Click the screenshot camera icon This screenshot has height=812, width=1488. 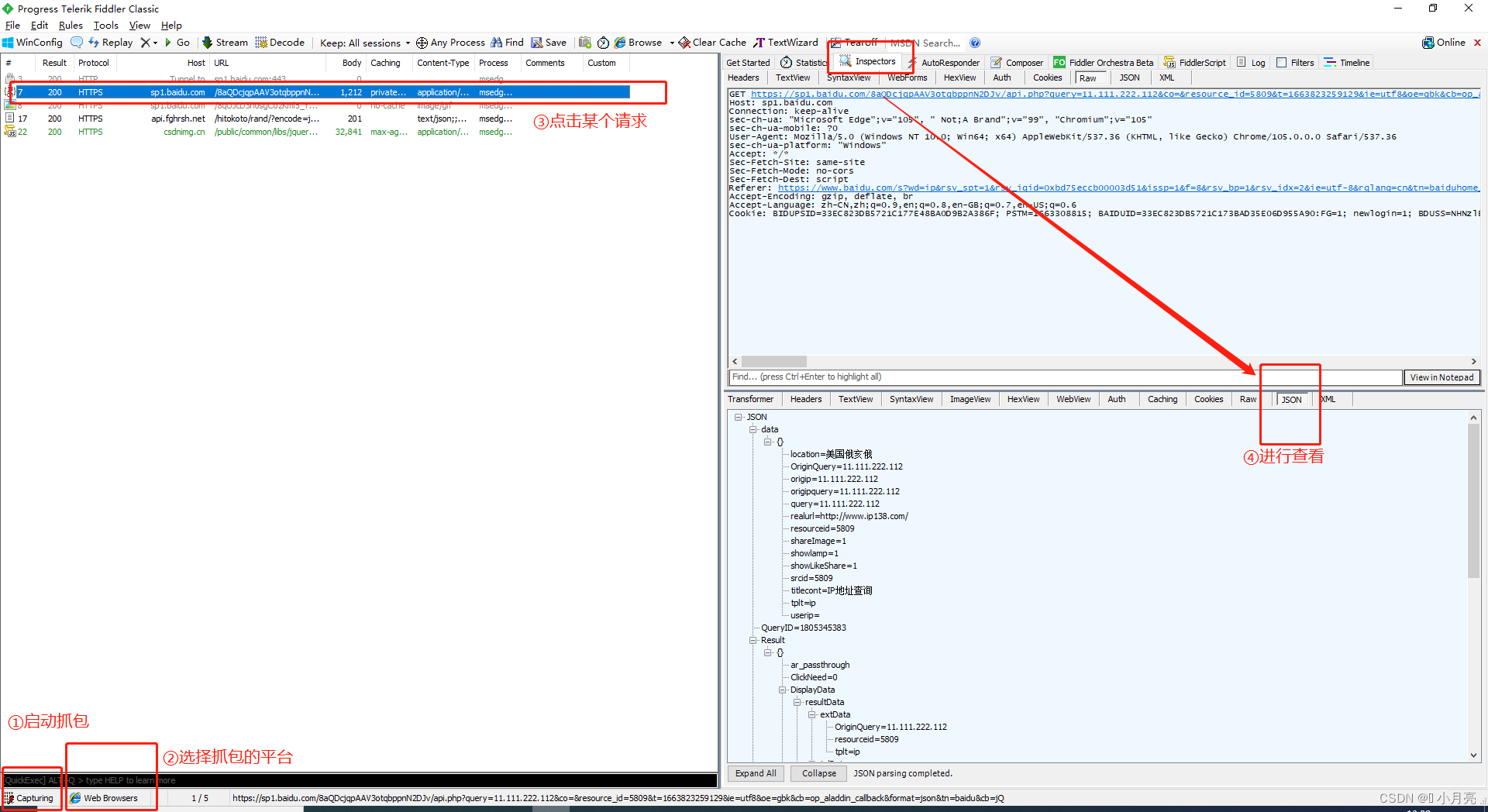tap(585, 43)
